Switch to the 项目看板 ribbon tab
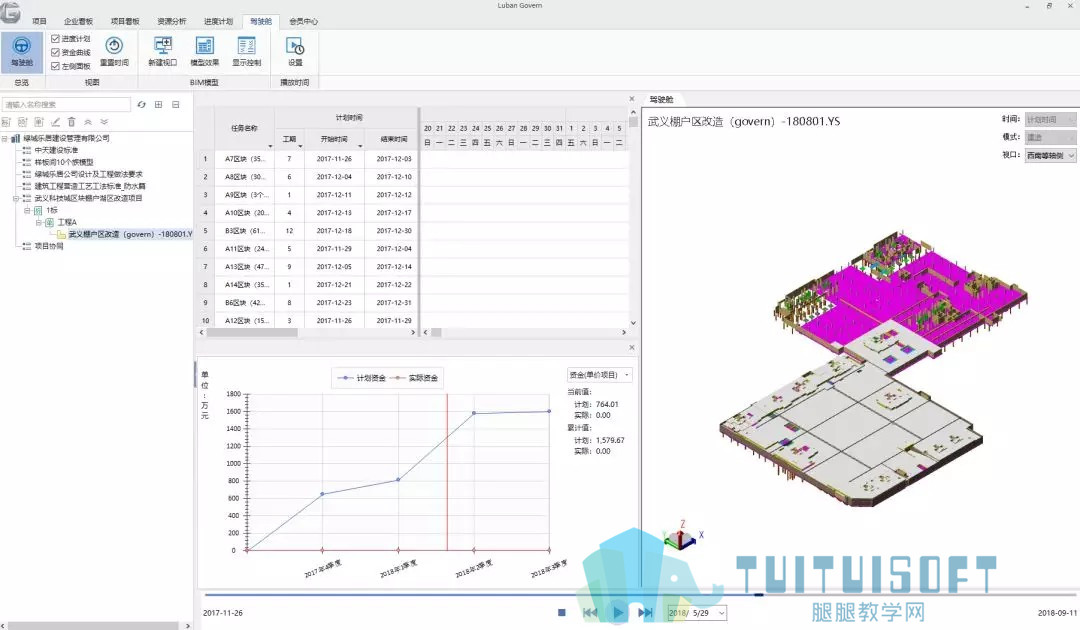 coord(125,21)
